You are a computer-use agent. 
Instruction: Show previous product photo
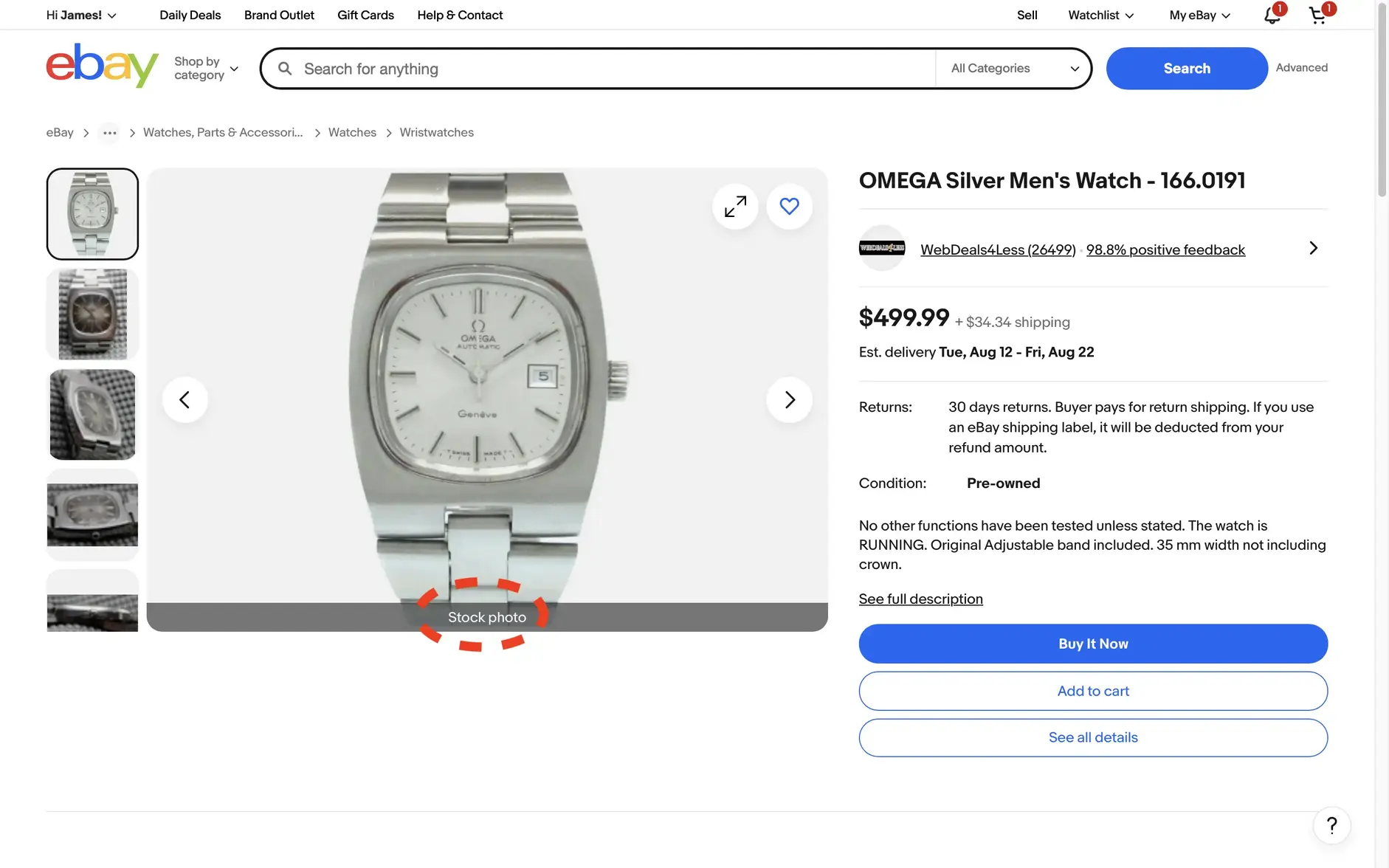click(185, 399)
